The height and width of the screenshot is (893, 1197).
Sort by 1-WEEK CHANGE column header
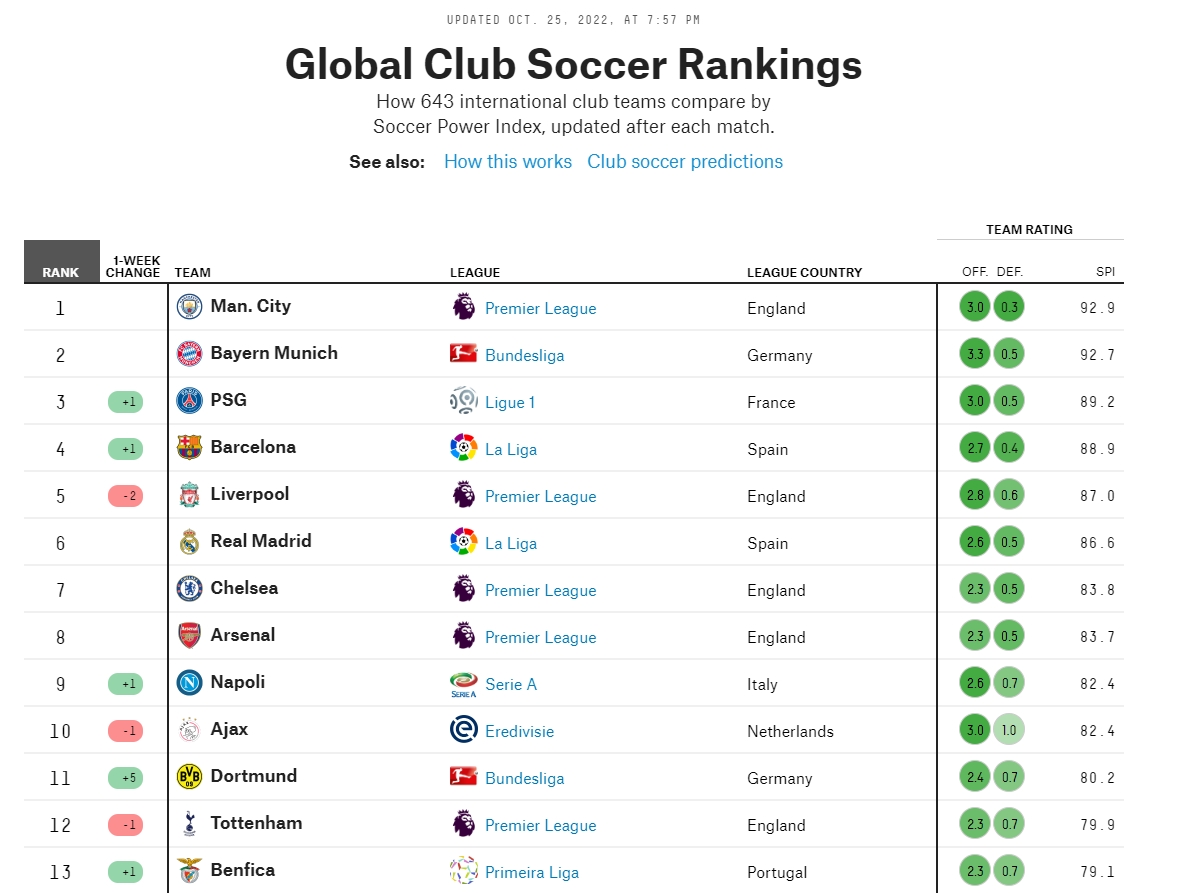coord(133,266)
